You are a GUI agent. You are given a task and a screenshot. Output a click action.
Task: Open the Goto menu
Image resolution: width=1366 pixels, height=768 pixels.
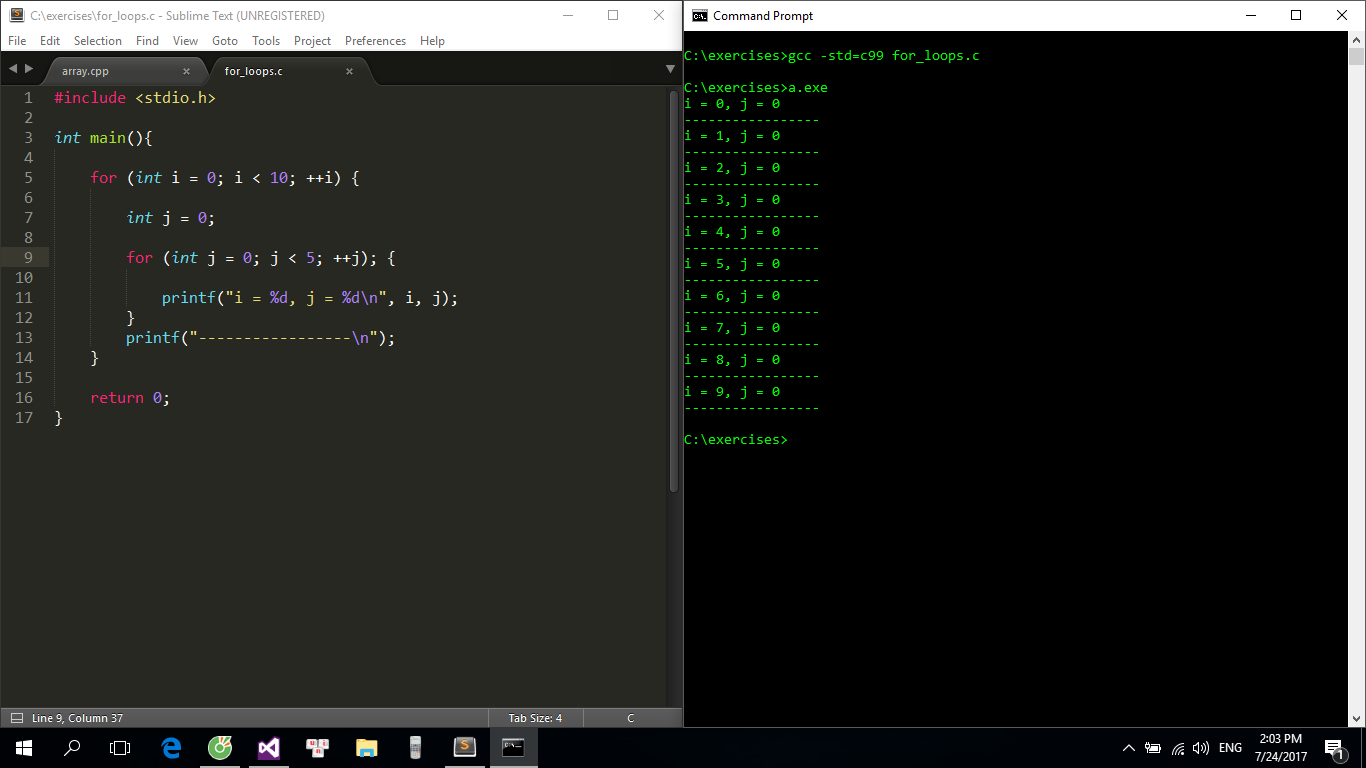(225, 41)
